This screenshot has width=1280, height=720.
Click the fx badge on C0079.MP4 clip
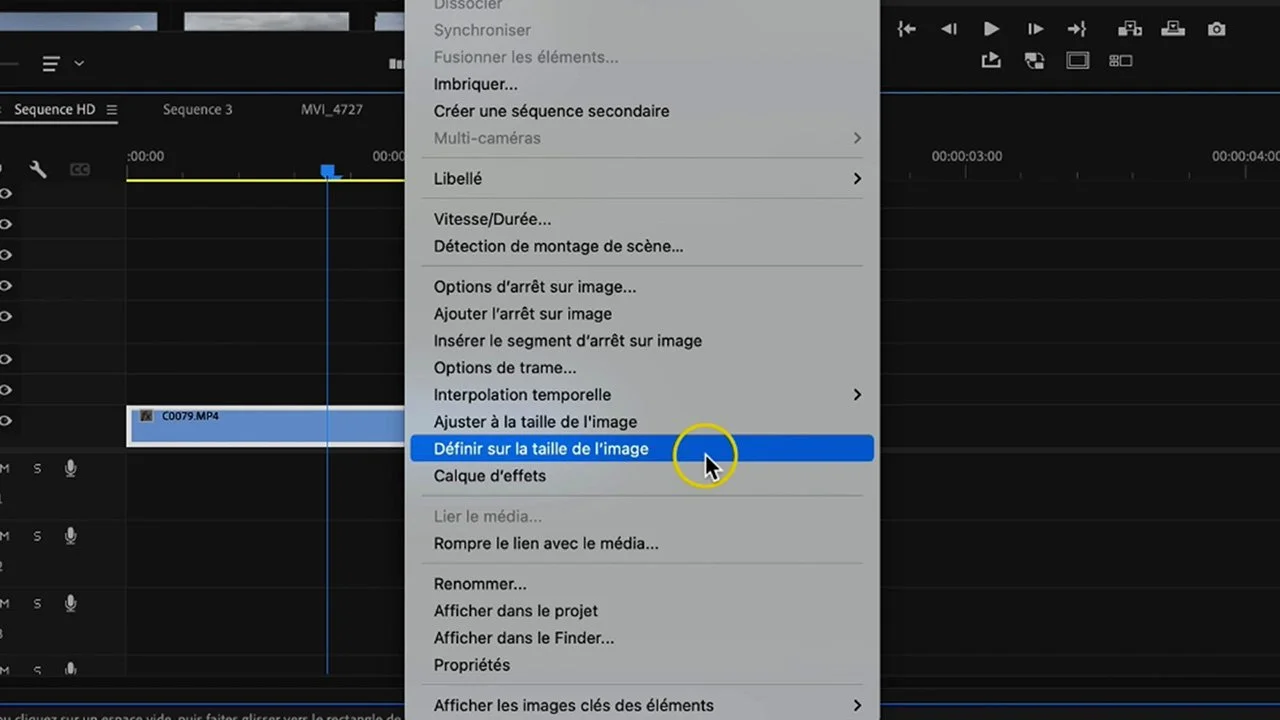pos(146,415)
